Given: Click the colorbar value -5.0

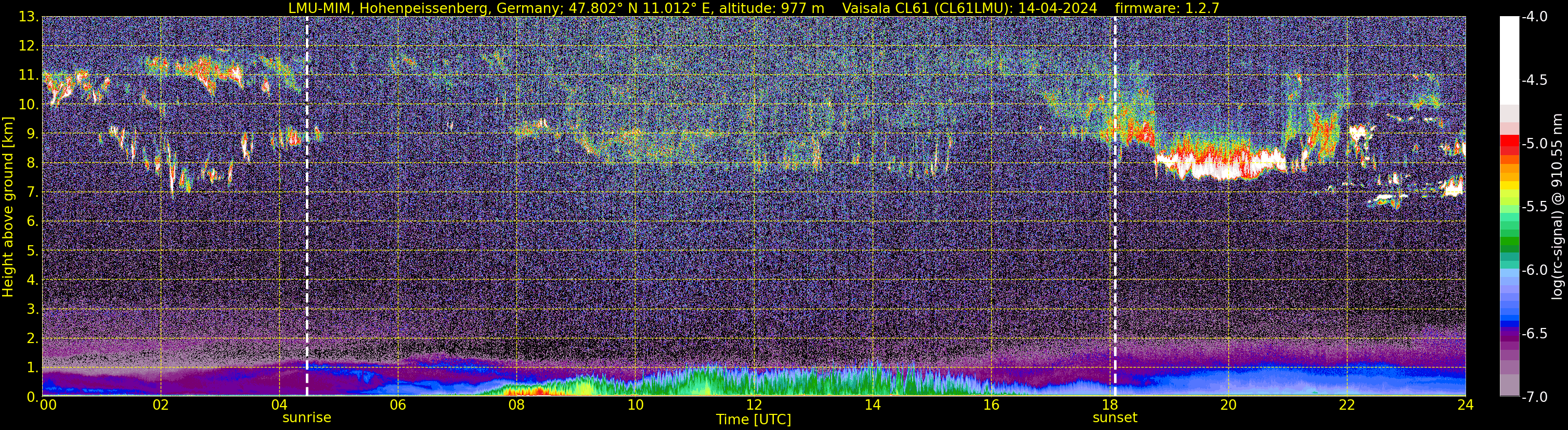Looking at the screenshot, I should coord(1535,144).
